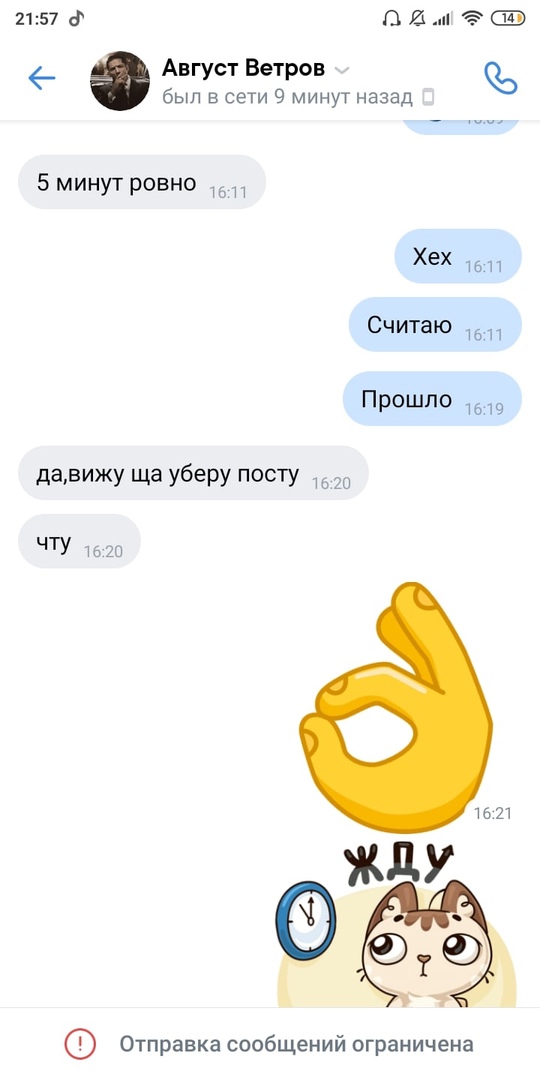Open the OK hand sticker
This screenshot has height=1080, width=540.
(x=397, y=707)
